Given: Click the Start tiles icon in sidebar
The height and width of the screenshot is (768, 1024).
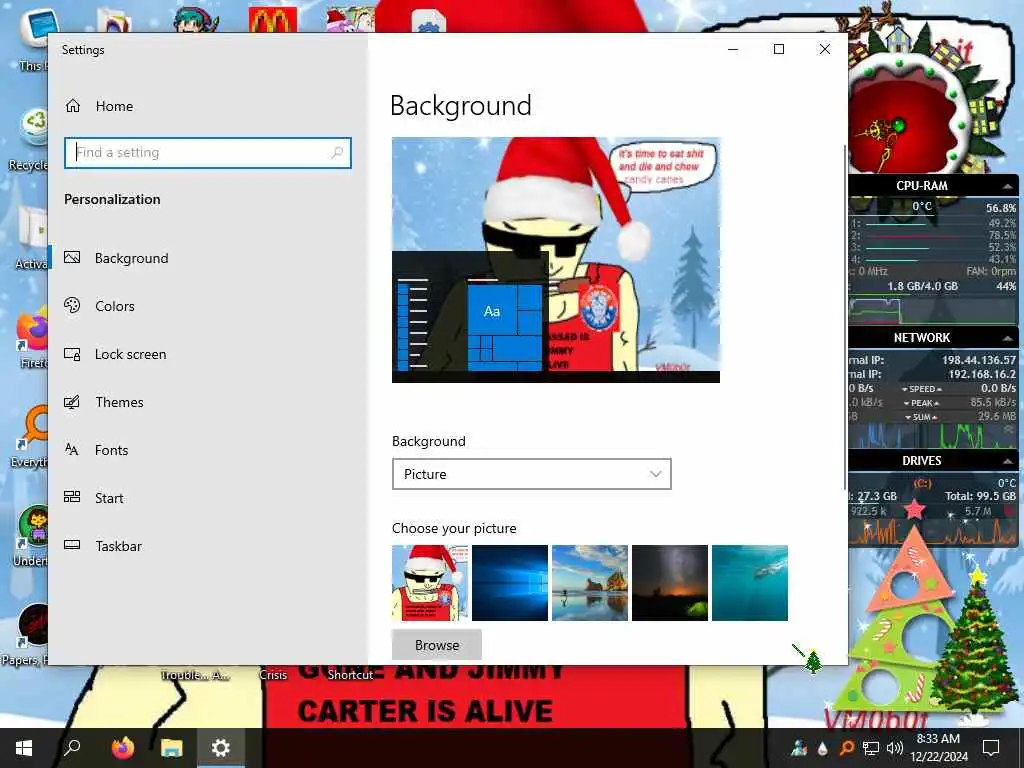Looking at the screenshot, I should (x=72, y=497).
